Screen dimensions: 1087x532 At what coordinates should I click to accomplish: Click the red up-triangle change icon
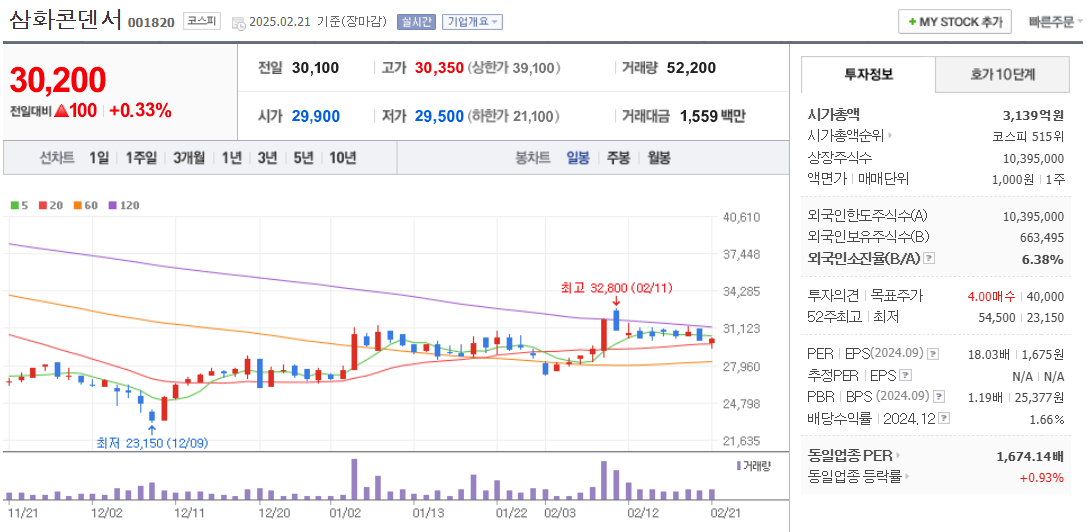coord(60,110)
